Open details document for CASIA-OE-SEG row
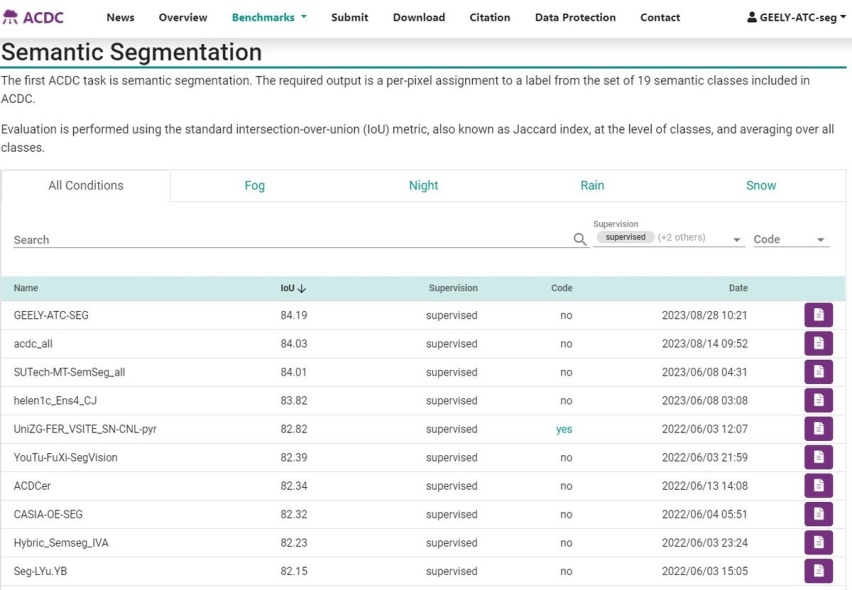The height and width of the screenshot is (590, 852). coord(818,514)
